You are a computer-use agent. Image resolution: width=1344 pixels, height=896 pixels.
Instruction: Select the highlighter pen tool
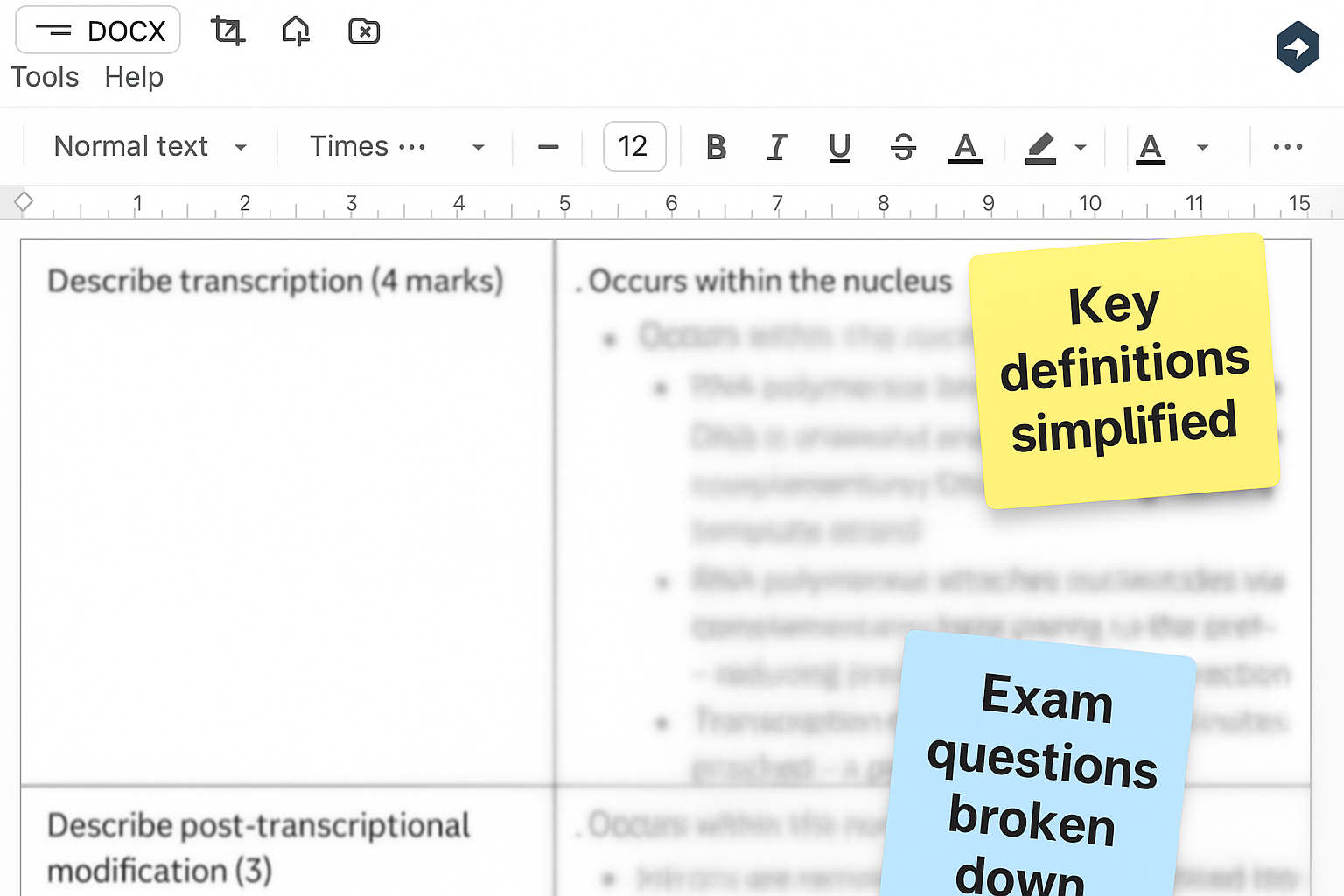1040,147
